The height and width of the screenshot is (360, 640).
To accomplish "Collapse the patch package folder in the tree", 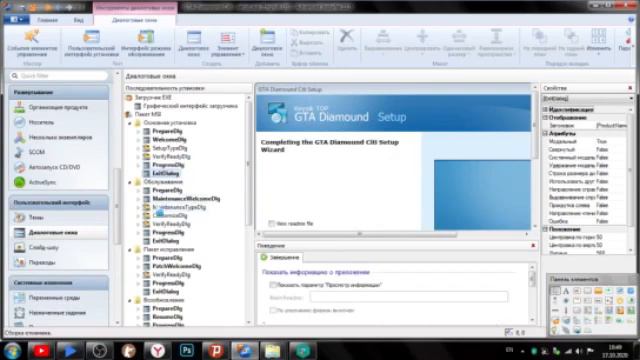I will pyautogui.click(x=130, y=249).
